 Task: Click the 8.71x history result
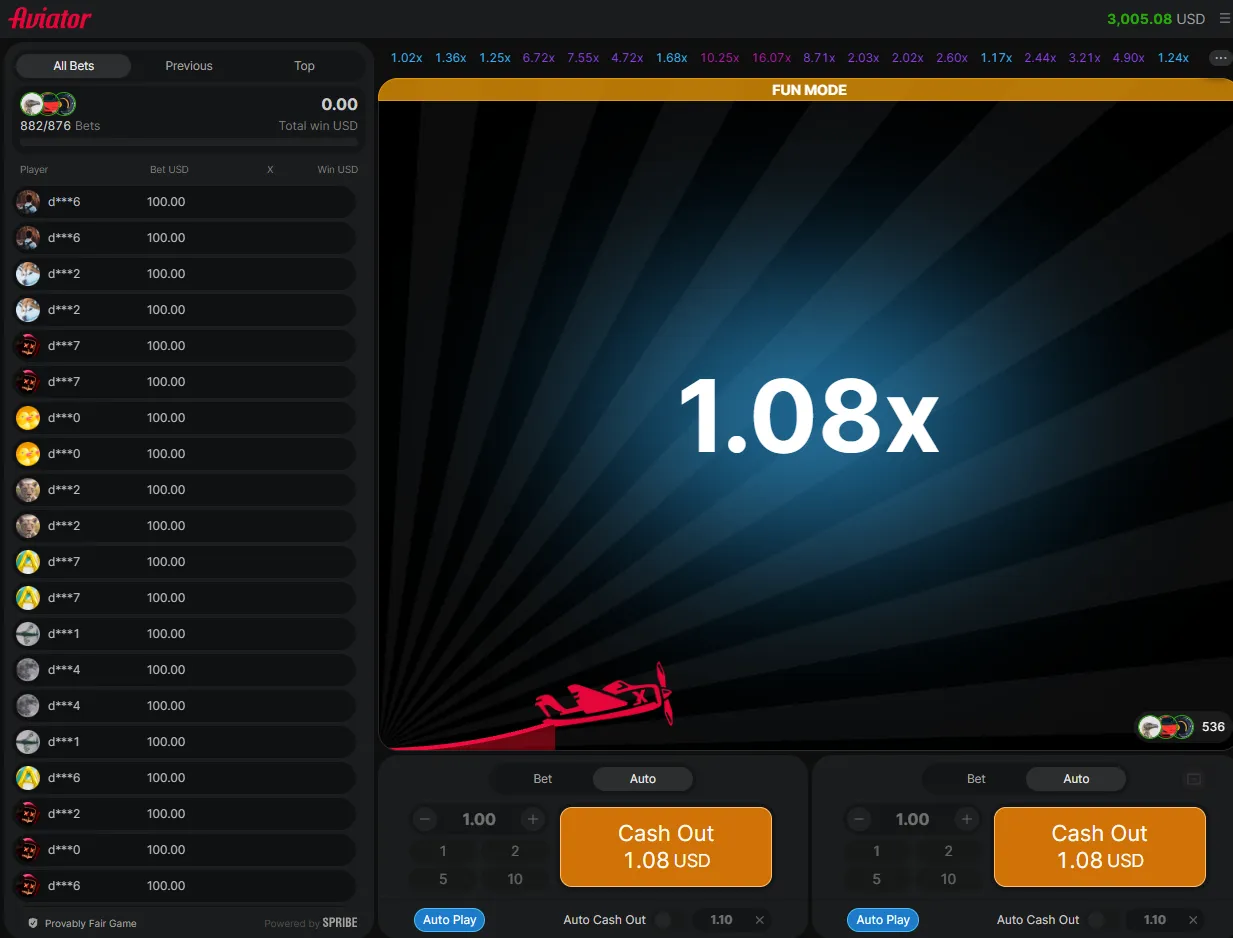(x=819, y=58)
